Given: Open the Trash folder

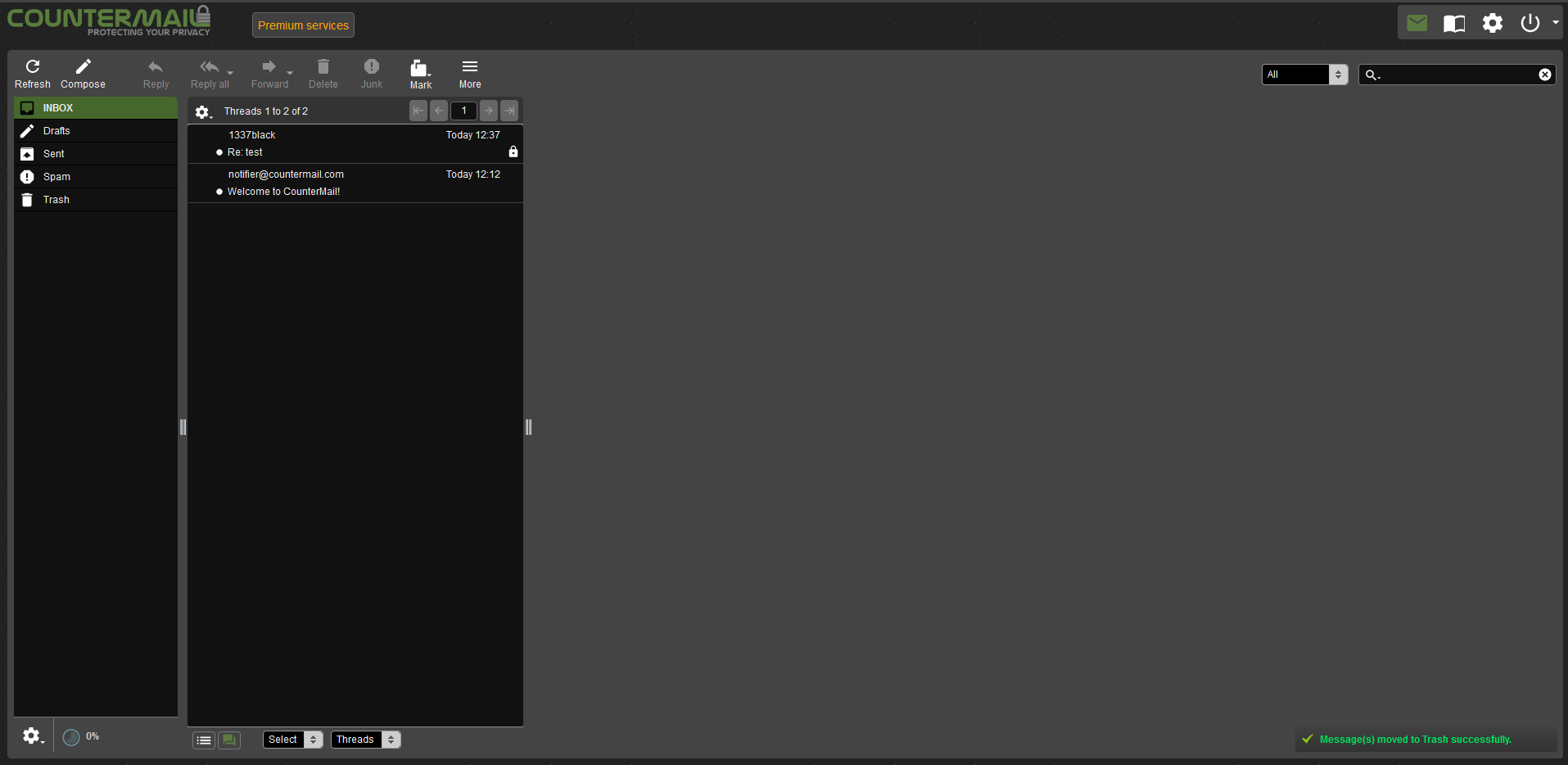Looking at the screenshot, I should 96,200.
